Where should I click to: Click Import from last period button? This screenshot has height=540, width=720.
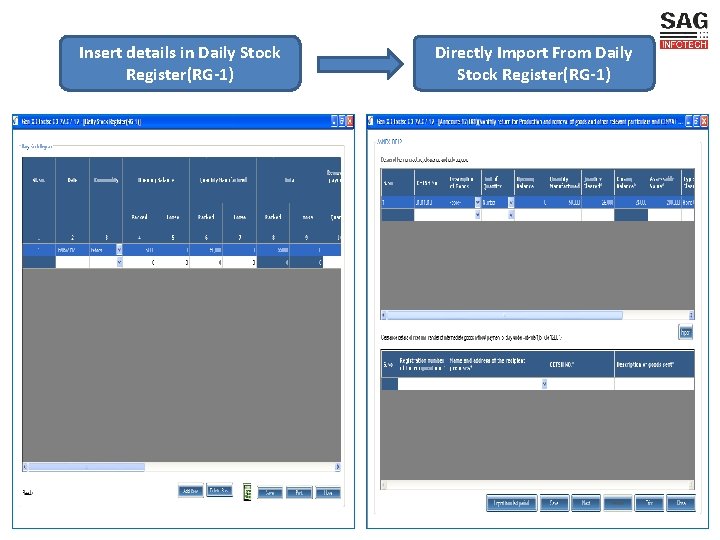point(511,503)
